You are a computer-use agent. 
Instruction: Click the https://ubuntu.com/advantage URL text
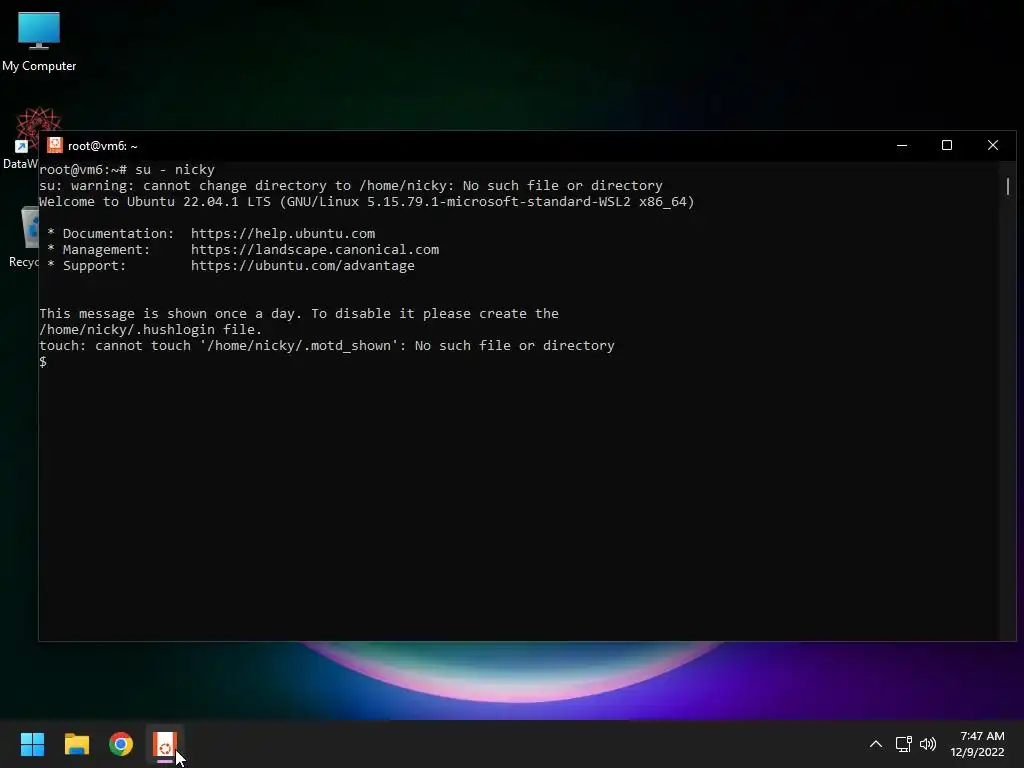[302, 265]
